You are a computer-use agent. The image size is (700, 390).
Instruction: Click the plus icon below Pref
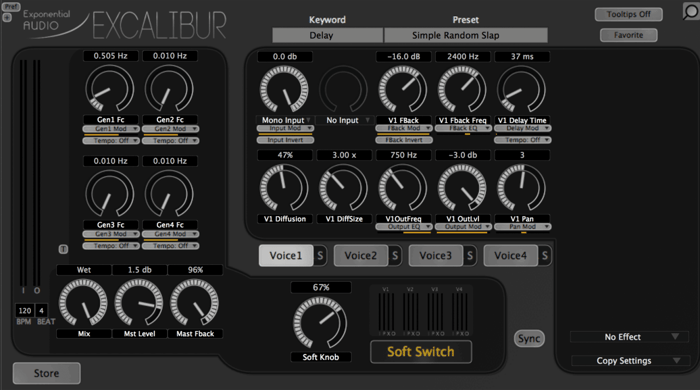click(7, 18)
